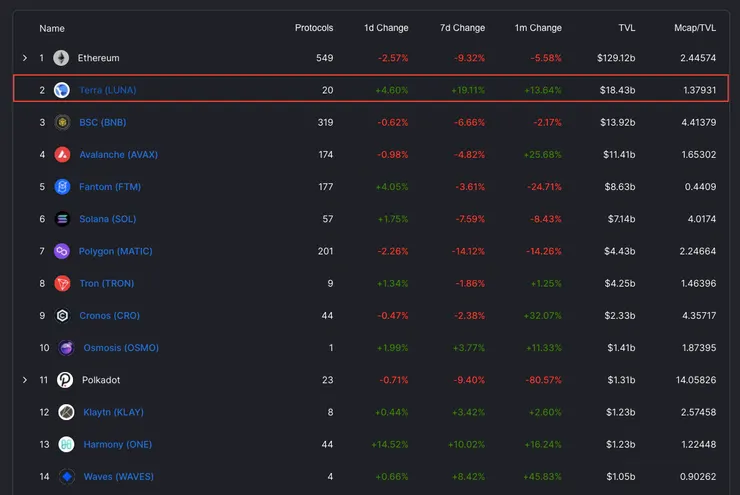Sort by Protocols column header
Viewport: 740px width, 495px height.
coord(314,28)
